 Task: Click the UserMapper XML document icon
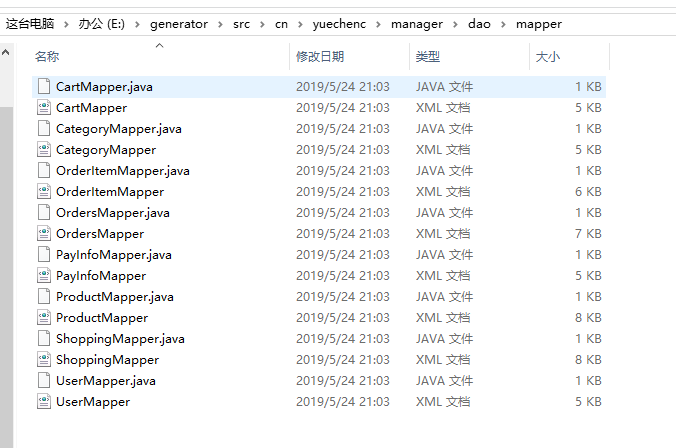click(44, 401)
